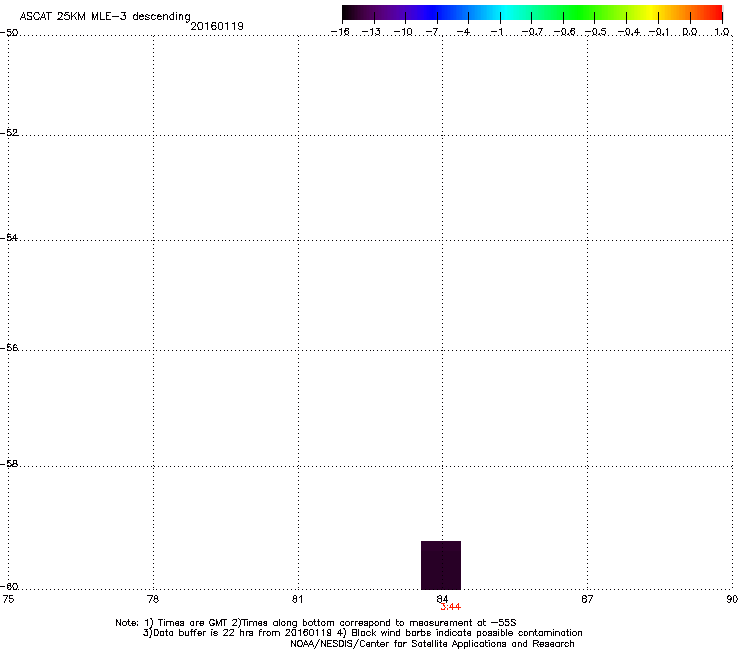Click the -4 color bar label
740x650 pixels.
click(463, 32)
